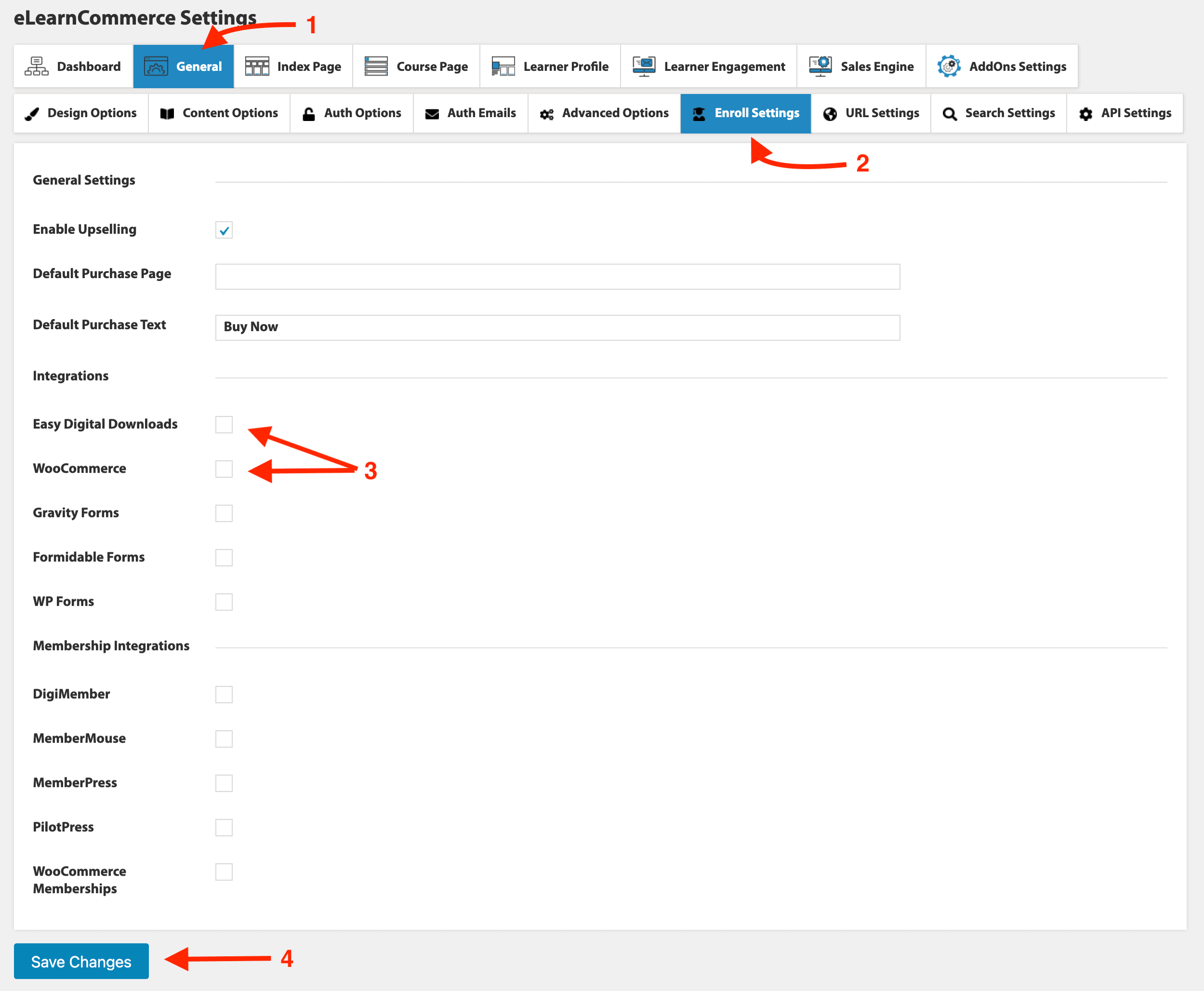1204x991 pixels.
Task: Switch to the Index Page tab
Action: (x=293, y=66)
